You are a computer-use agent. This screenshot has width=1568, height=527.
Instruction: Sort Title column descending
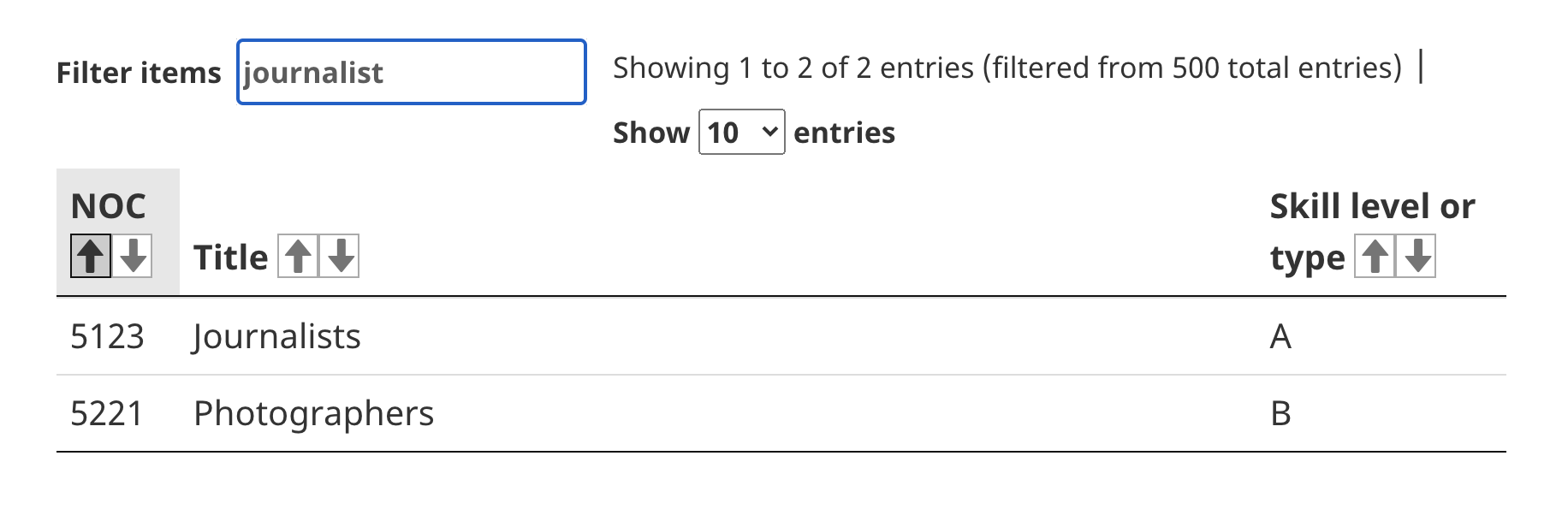340,256
